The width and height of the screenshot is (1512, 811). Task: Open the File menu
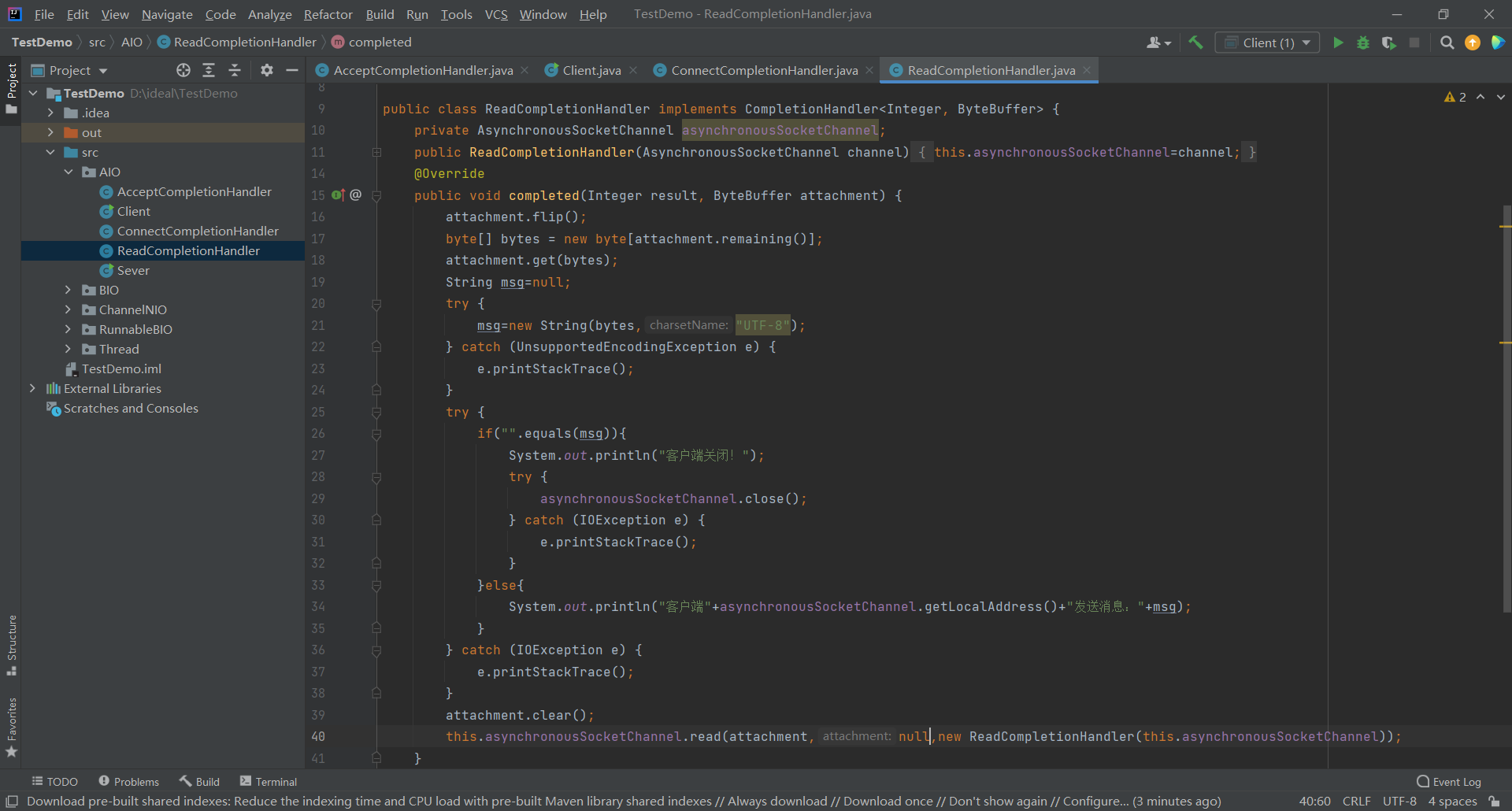(44, 14)
